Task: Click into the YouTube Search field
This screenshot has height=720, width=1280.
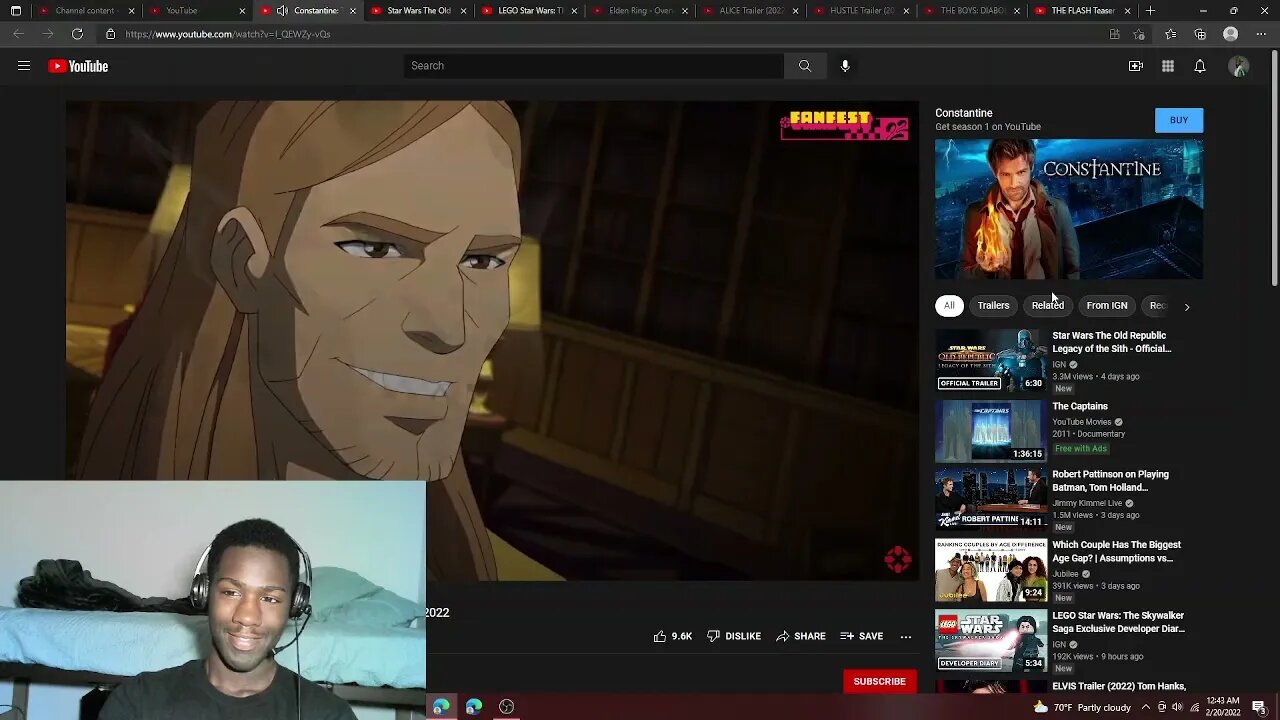Action: (594, 66)
